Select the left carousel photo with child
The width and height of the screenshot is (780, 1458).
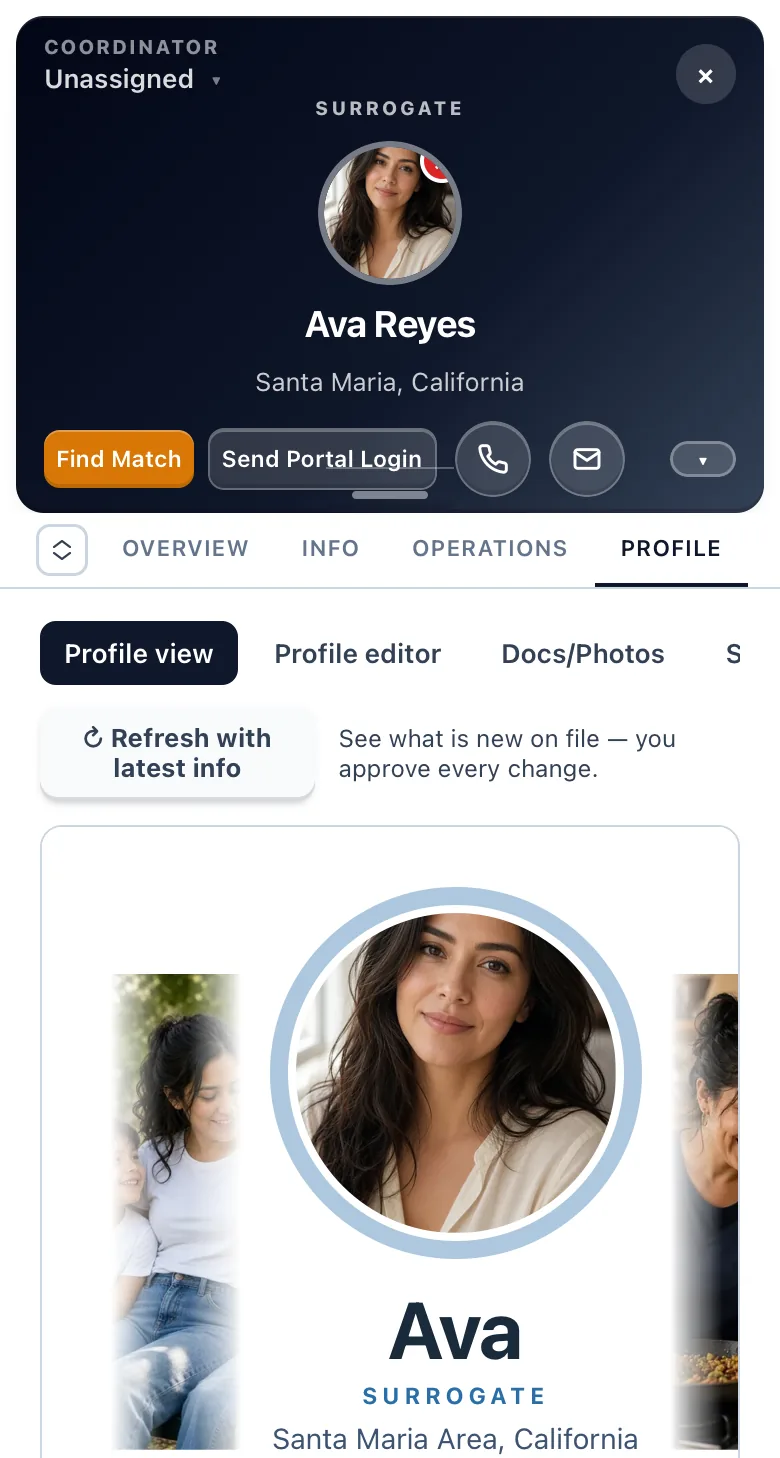click(x=176, y=1211)
